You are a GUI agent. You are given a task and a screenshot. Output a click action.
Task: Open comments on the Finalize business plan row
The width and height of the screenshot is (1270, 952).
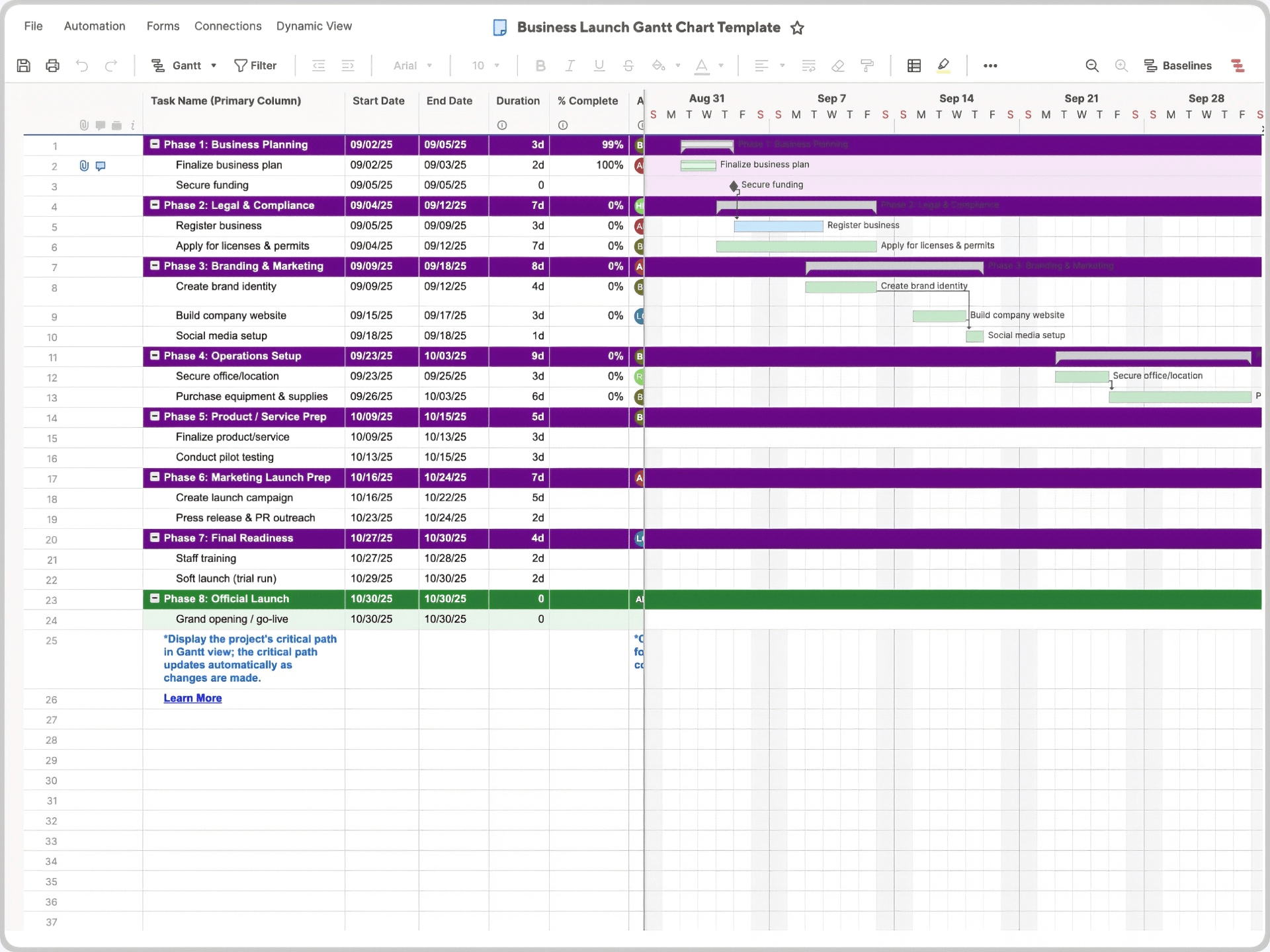(101, 166)
